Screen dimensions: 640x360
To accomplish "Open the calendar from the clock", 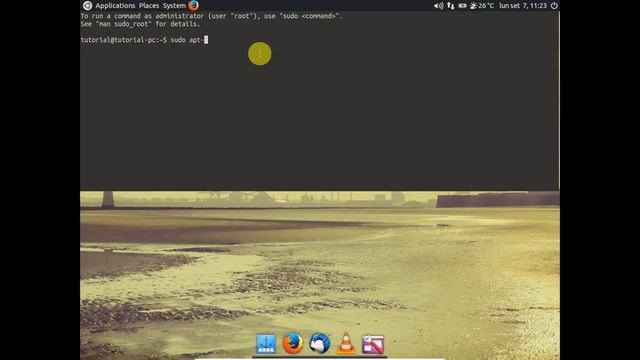I will 523,6.
